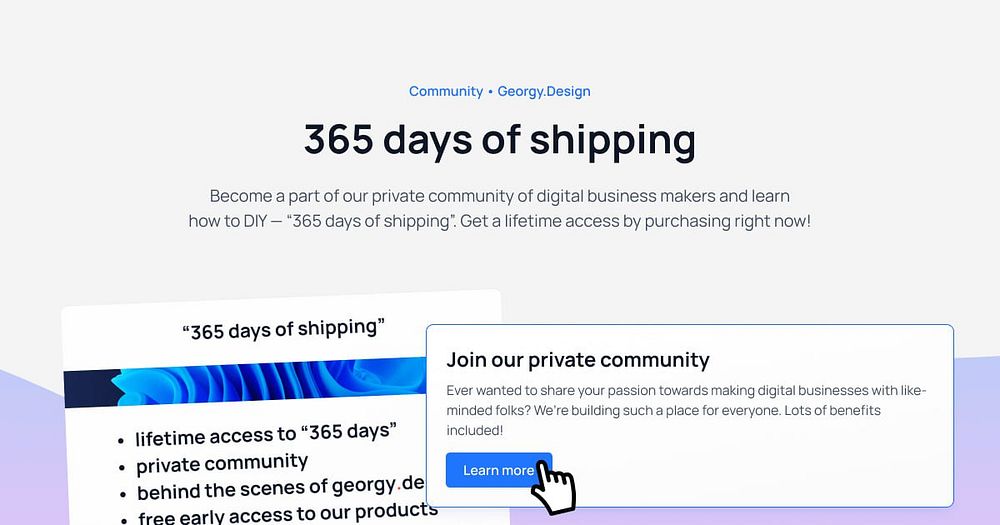1000x525 pixels.
Task: Click the dark navy left edge of the banner
Action: pos(87,388)
